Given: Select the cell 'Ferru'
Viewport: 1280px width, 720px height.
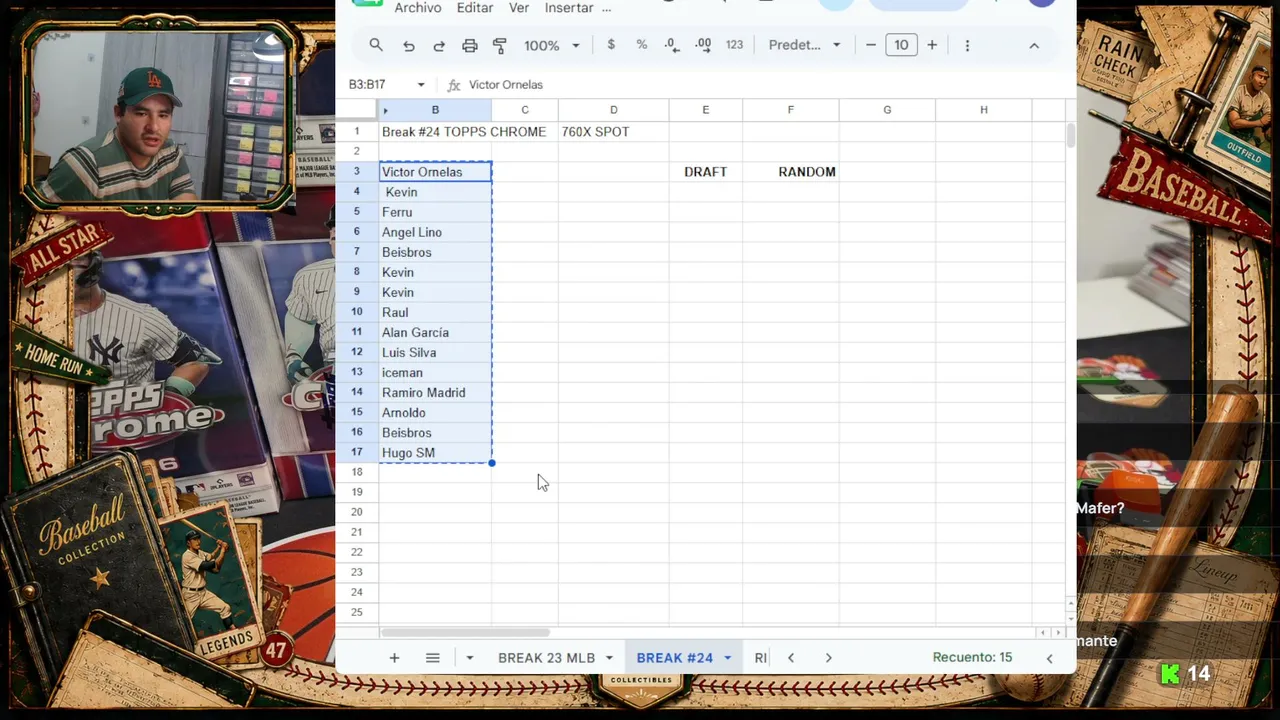Looking at the screenshot, I should click(435, 212).
